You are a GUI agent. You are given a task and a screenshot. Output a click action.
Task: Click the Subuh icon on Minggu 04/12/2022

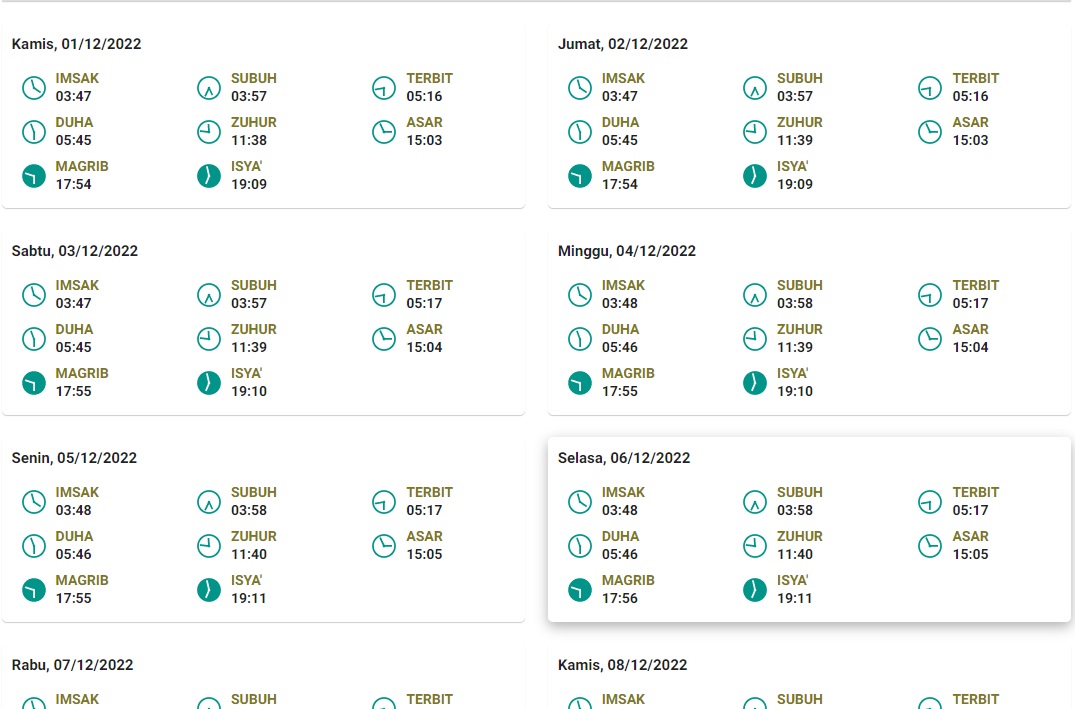pos(755,294)
